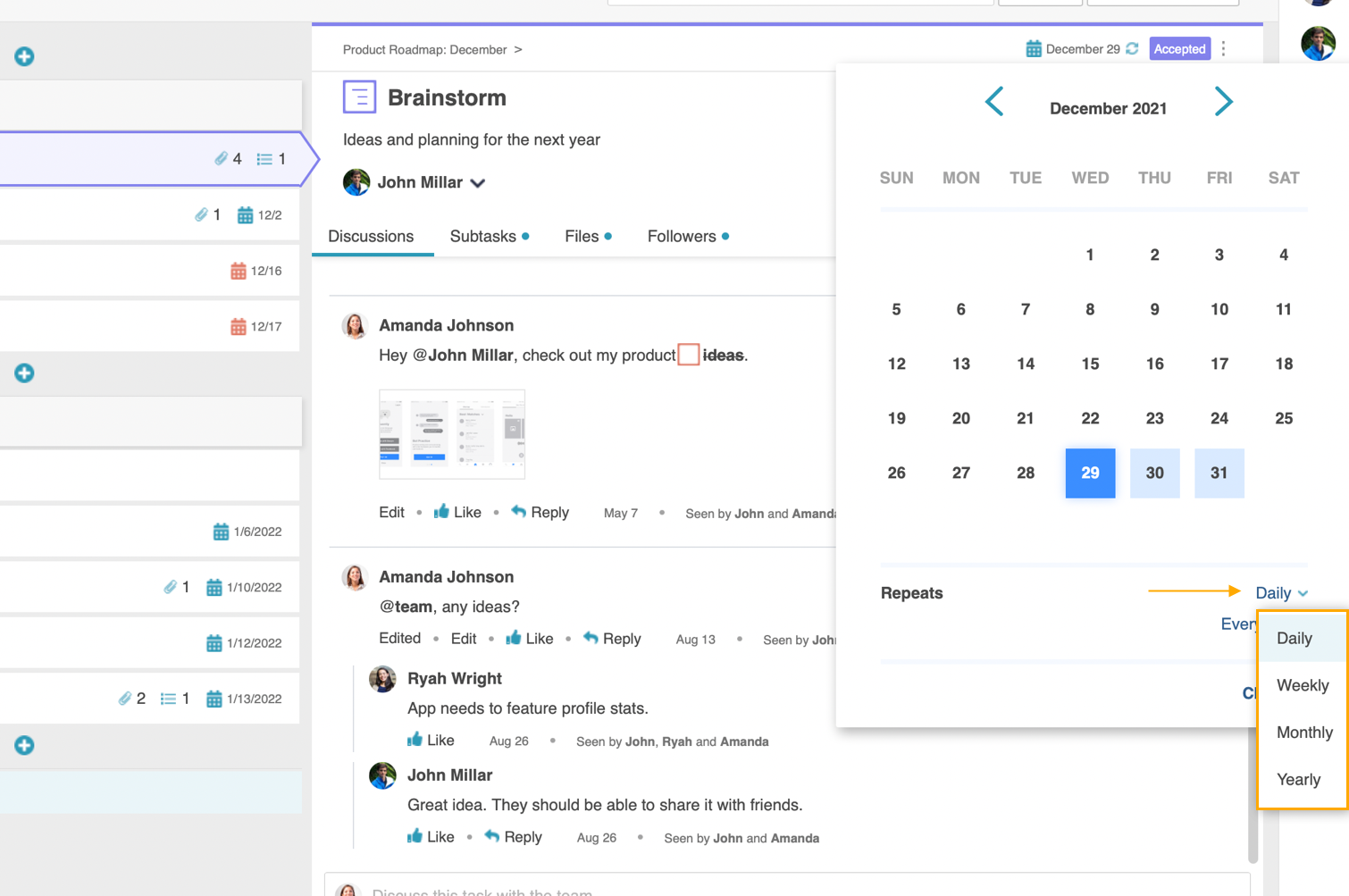Open the calendar icon next to December 29
This screenshot has width=1349, height=896.
[x=1034, y=49]
